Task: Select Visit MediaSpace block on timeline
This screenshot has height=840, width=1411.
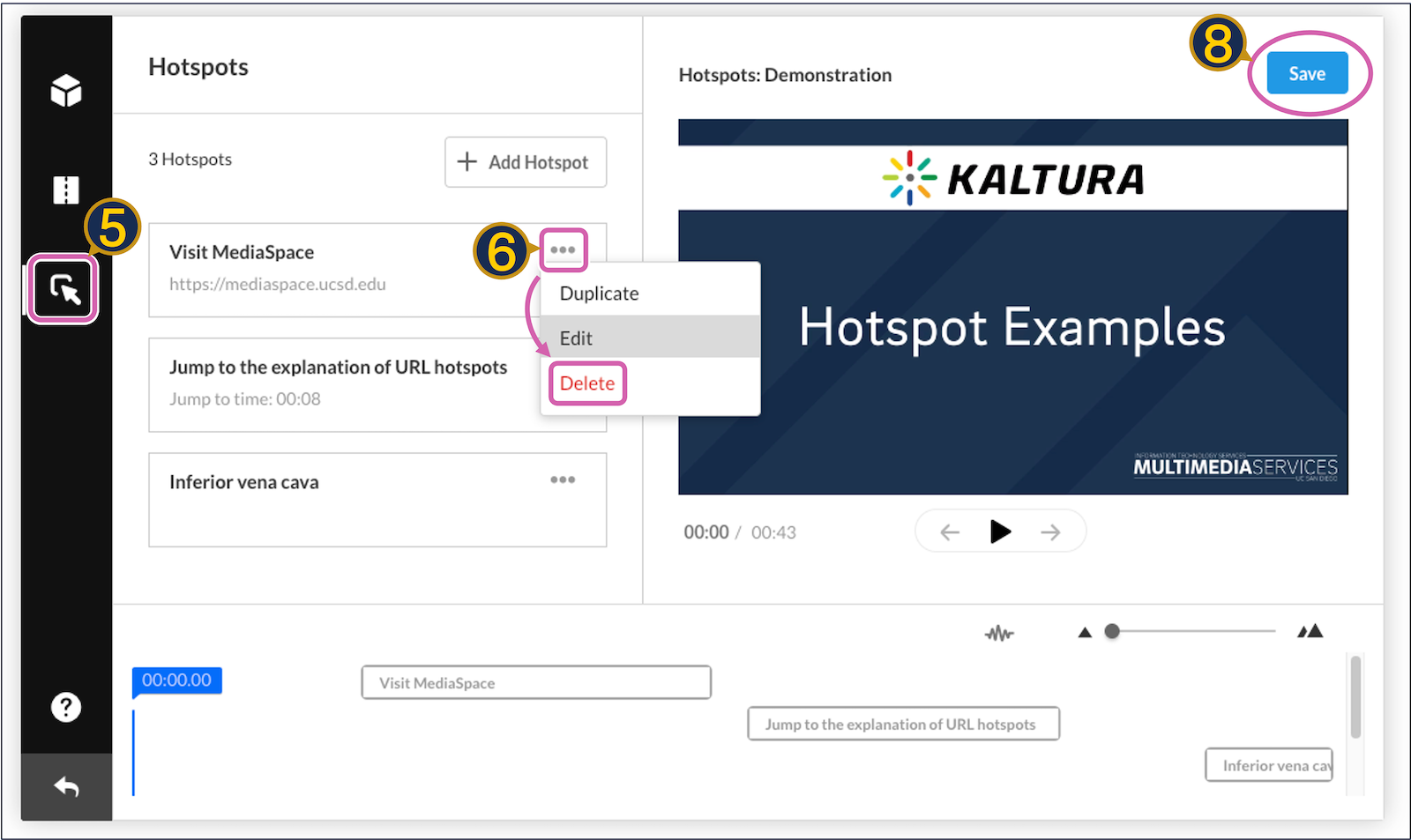Action: click(536, 682)
